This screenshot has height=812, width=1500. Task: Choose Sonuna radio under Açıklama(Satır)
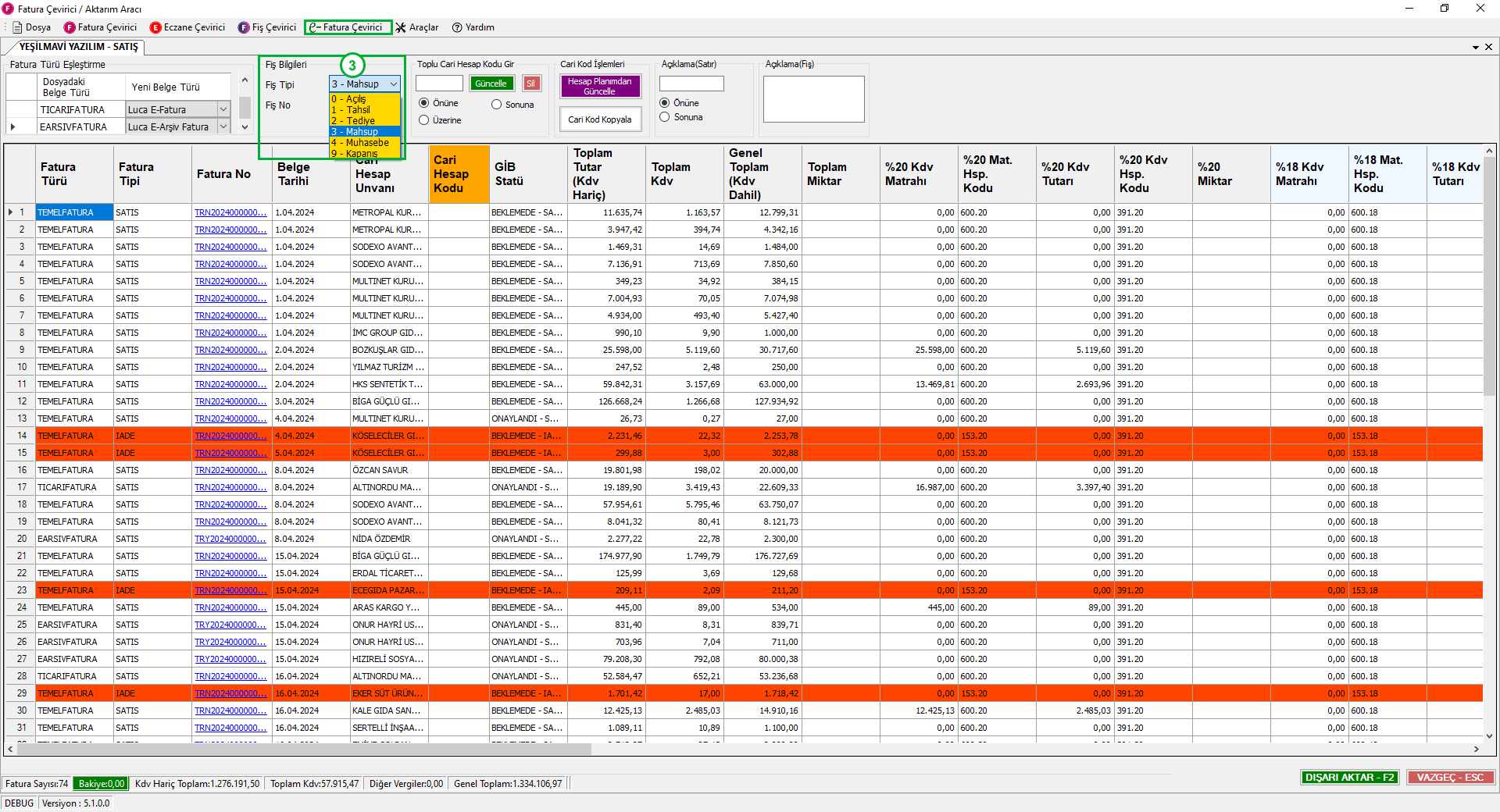click(665, 117)
